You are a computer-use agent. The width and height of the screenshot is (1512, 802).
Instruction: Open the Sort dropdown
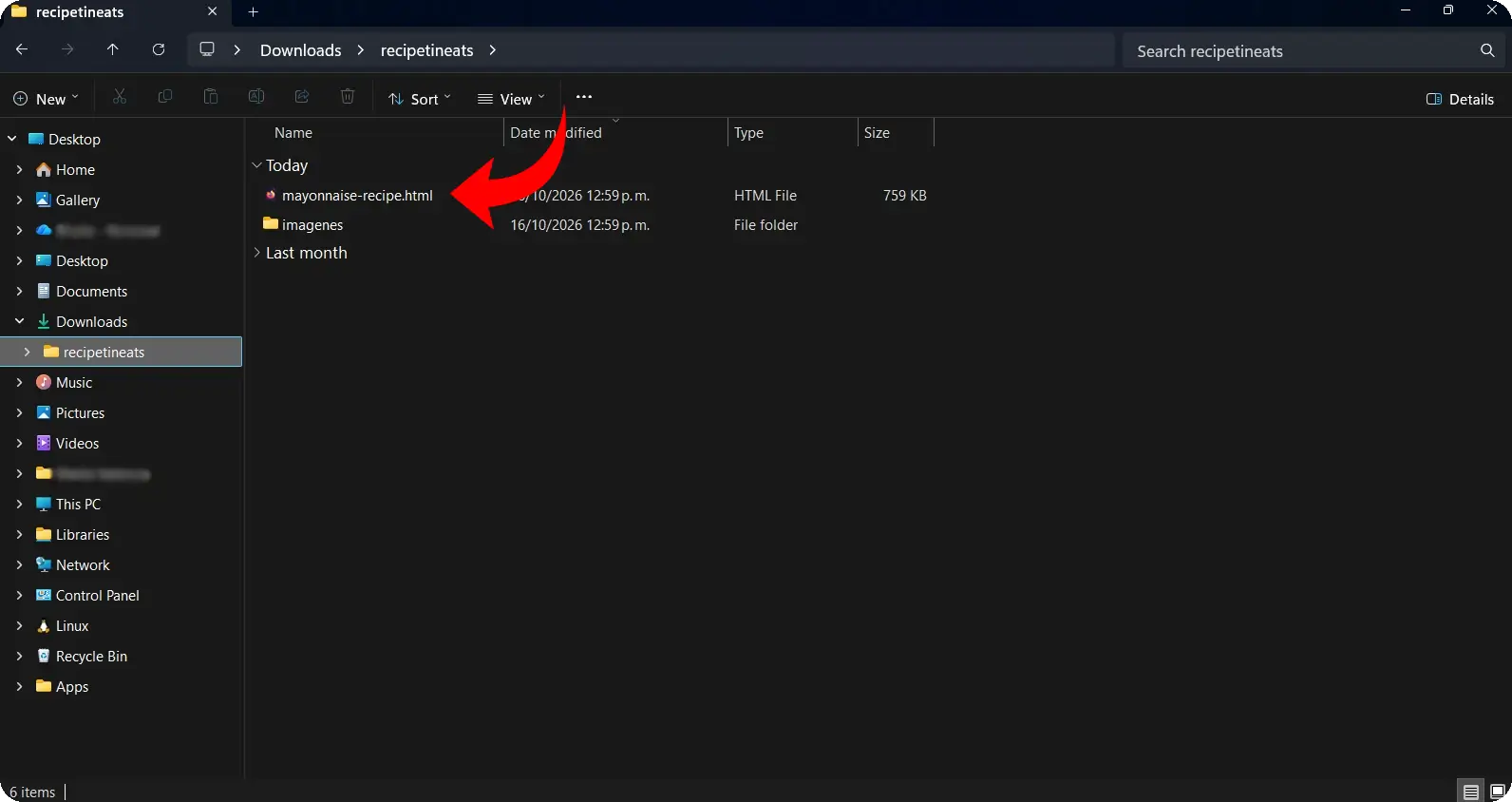coord(420,99)
